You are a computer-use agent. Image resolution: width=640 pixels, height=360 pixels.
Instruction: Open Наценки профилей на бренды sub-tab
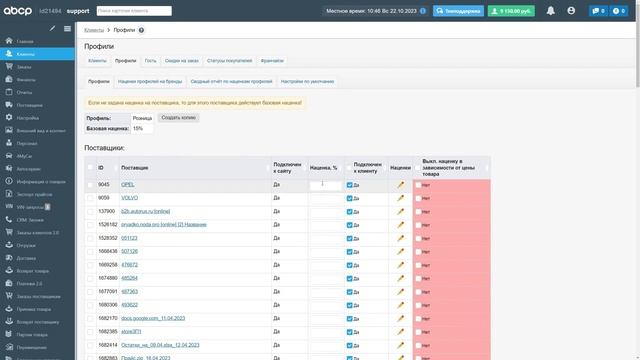150,82
